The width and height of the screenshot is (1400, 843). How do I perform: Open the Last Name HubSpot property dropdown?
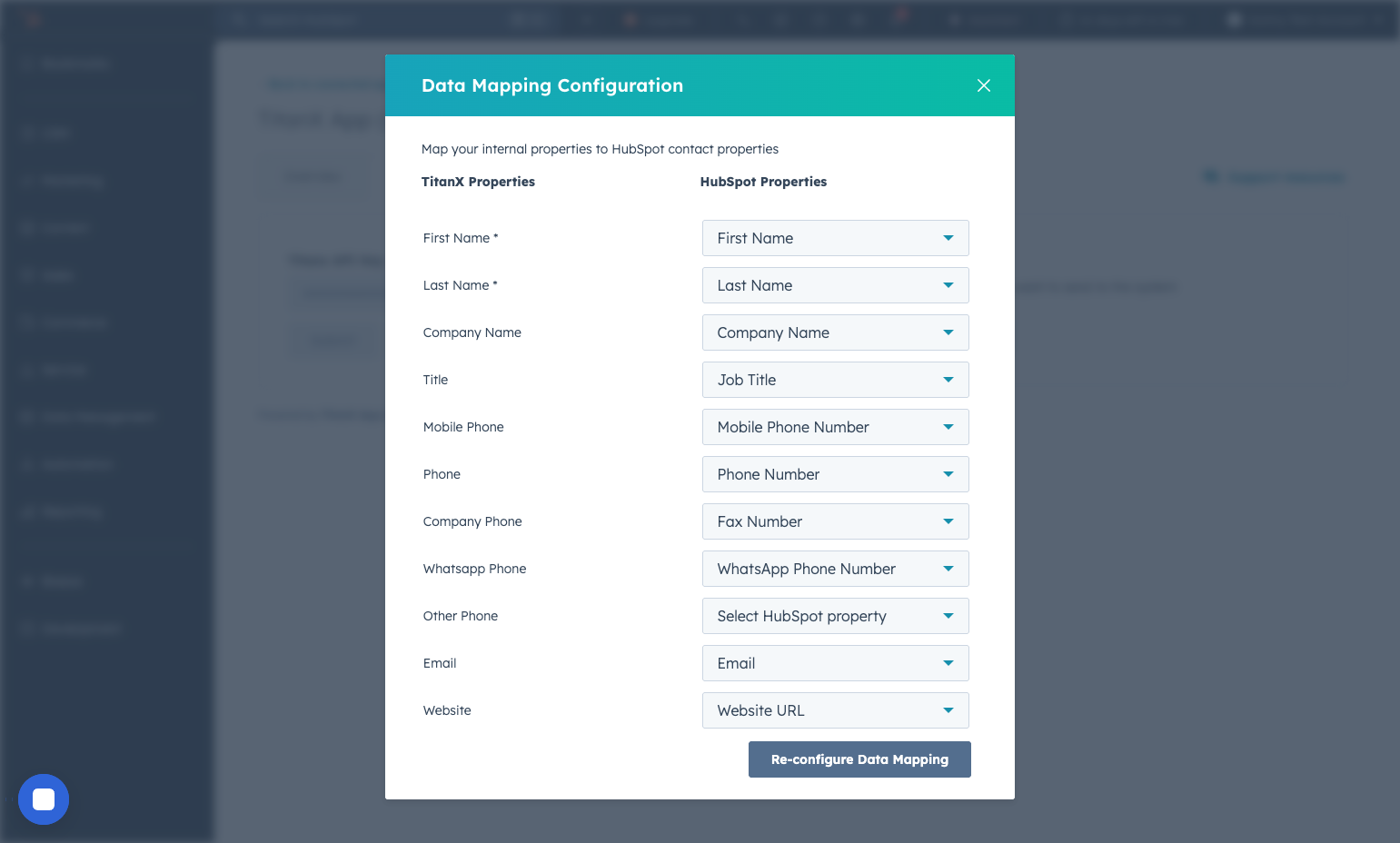click(835, 285)
